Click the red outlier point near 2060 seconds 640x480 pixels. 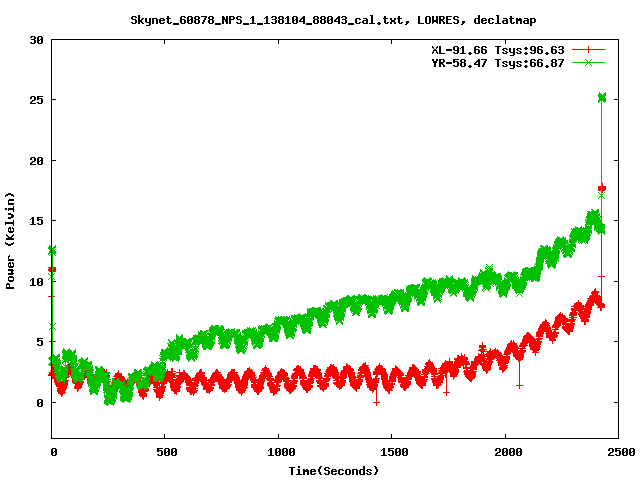tap(519, 386)
